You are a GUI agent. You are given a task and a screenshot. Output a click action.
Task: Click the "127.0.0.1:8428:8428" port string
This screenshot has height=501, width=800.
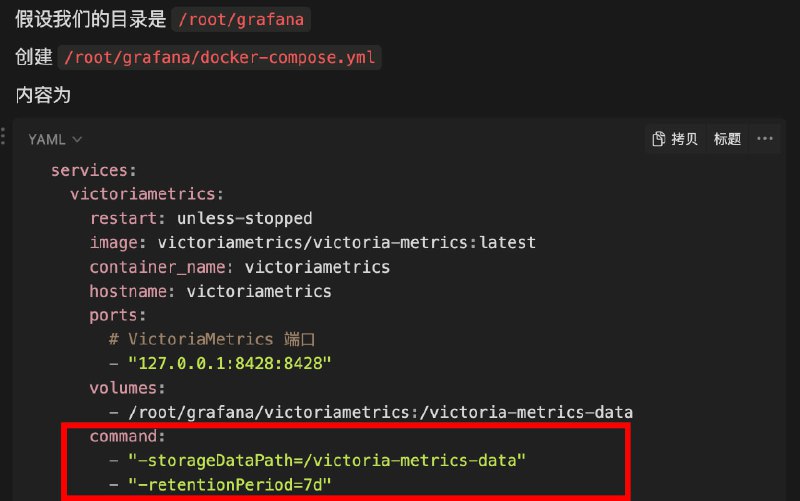point(230,363)
